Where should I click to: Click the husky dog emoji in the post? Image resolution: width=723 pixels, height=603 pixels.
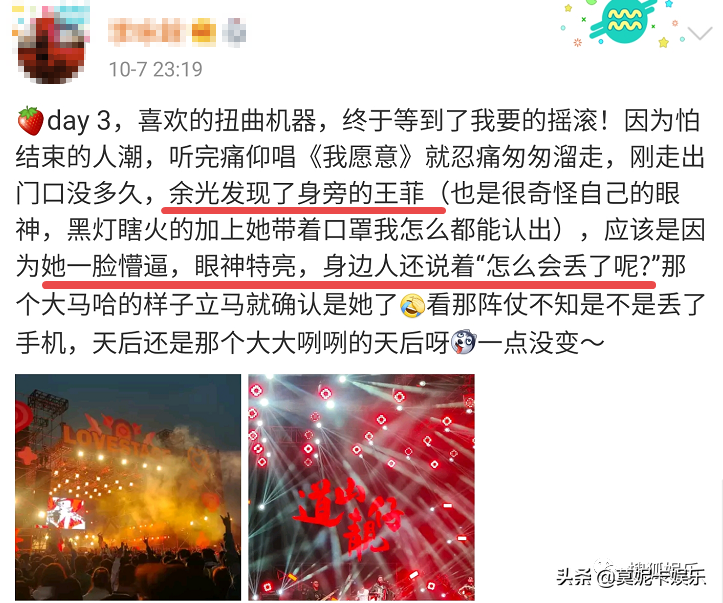pyautogui.click(x=463, y=343)
